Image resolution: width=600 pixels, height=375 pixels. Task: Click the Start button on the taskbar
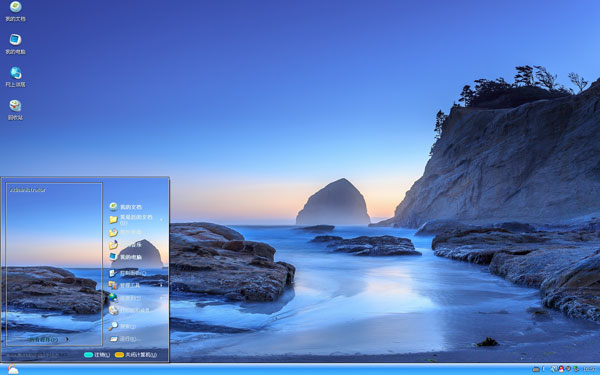tap(13, 369)
